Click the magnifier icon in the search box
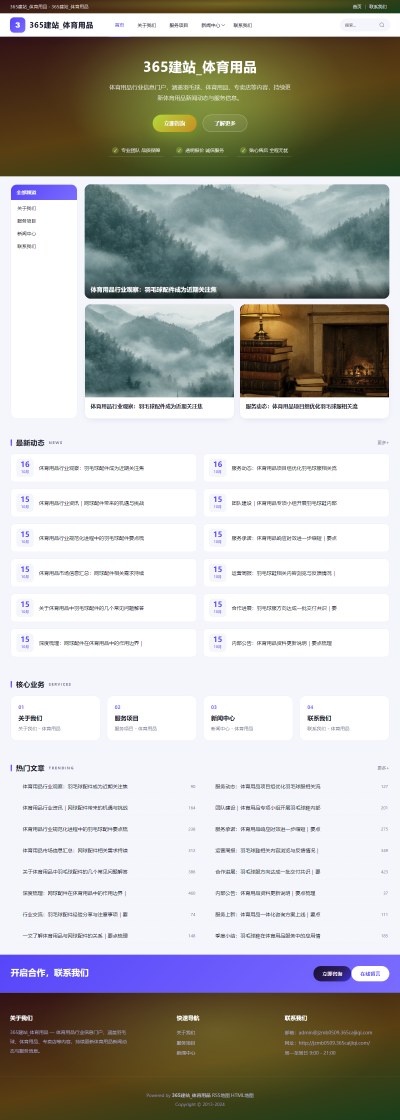The height and width of the screenshot is (1120, 400). (x=381, y=25)
